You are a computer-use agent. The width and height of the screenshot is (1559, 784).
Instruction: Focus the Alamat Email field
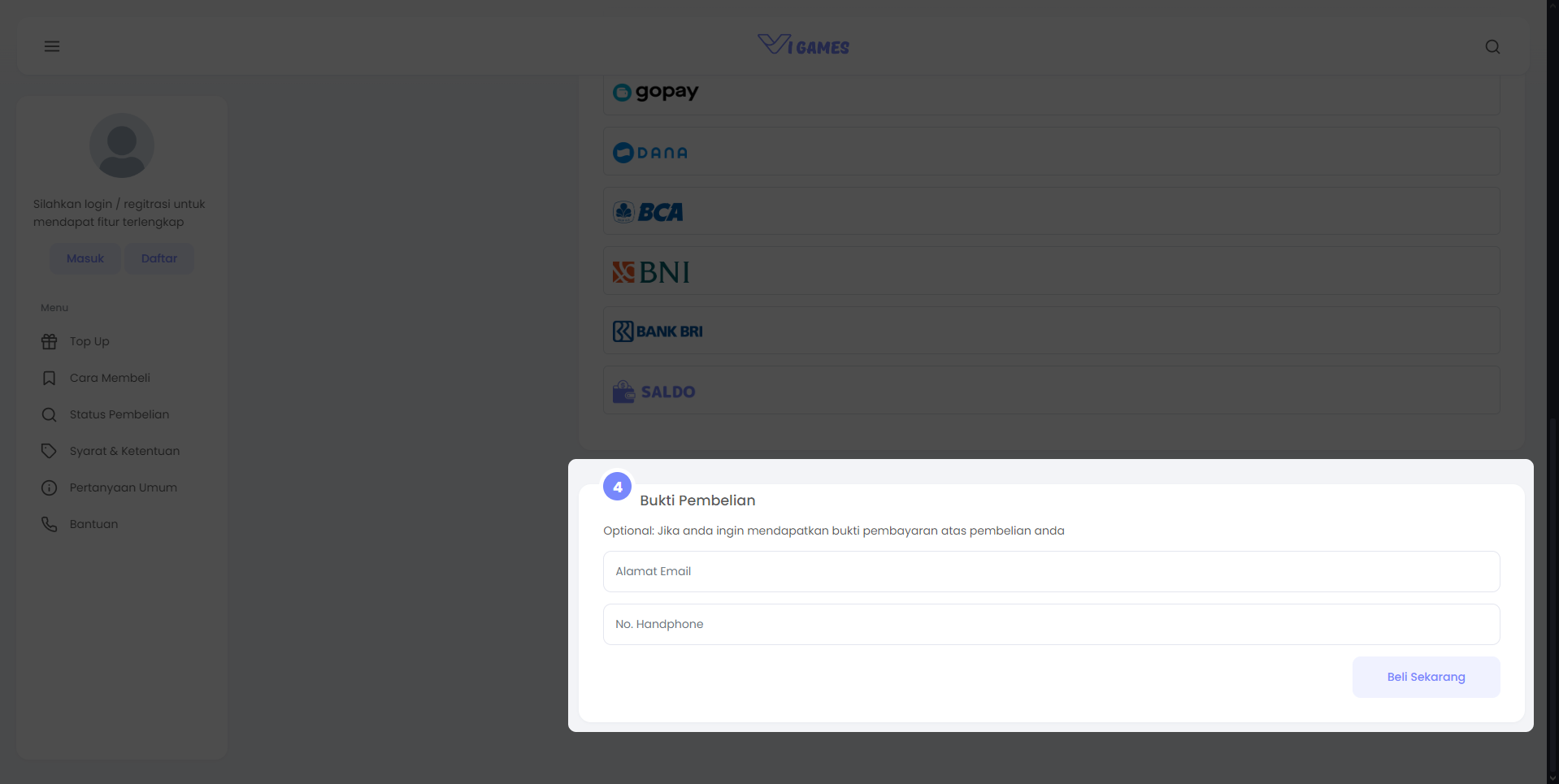[1051, 571]
